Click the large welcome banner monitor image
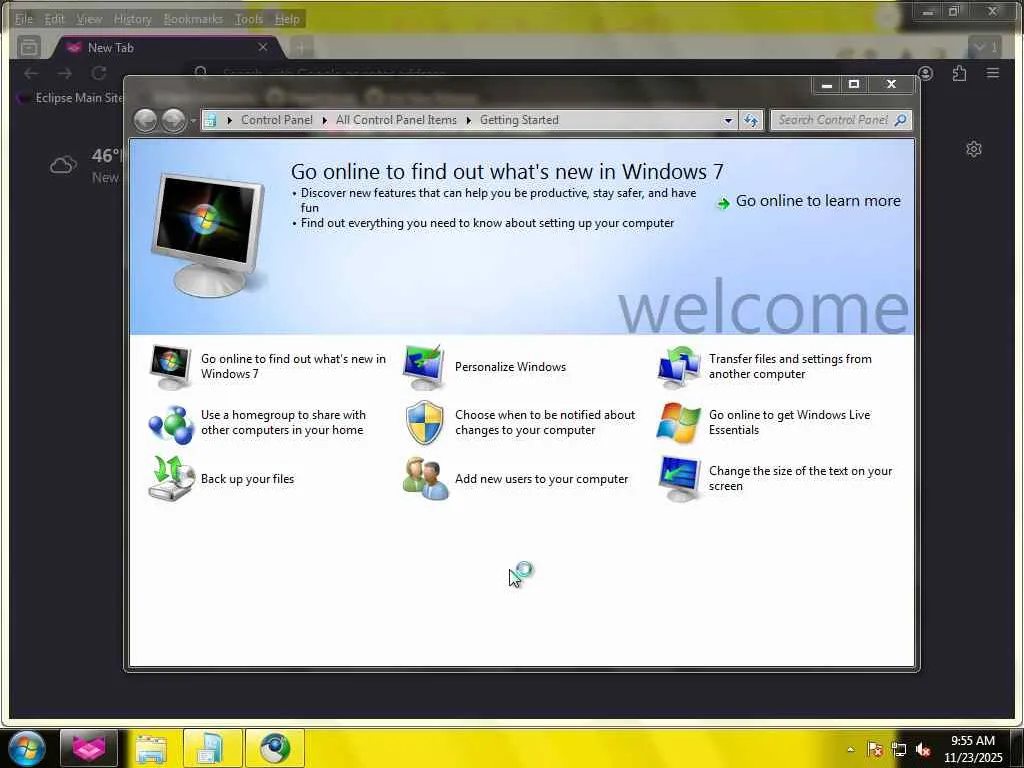The height and width of the screenshot is (768, 1024). pyautogui.click(x=209, y=235)
